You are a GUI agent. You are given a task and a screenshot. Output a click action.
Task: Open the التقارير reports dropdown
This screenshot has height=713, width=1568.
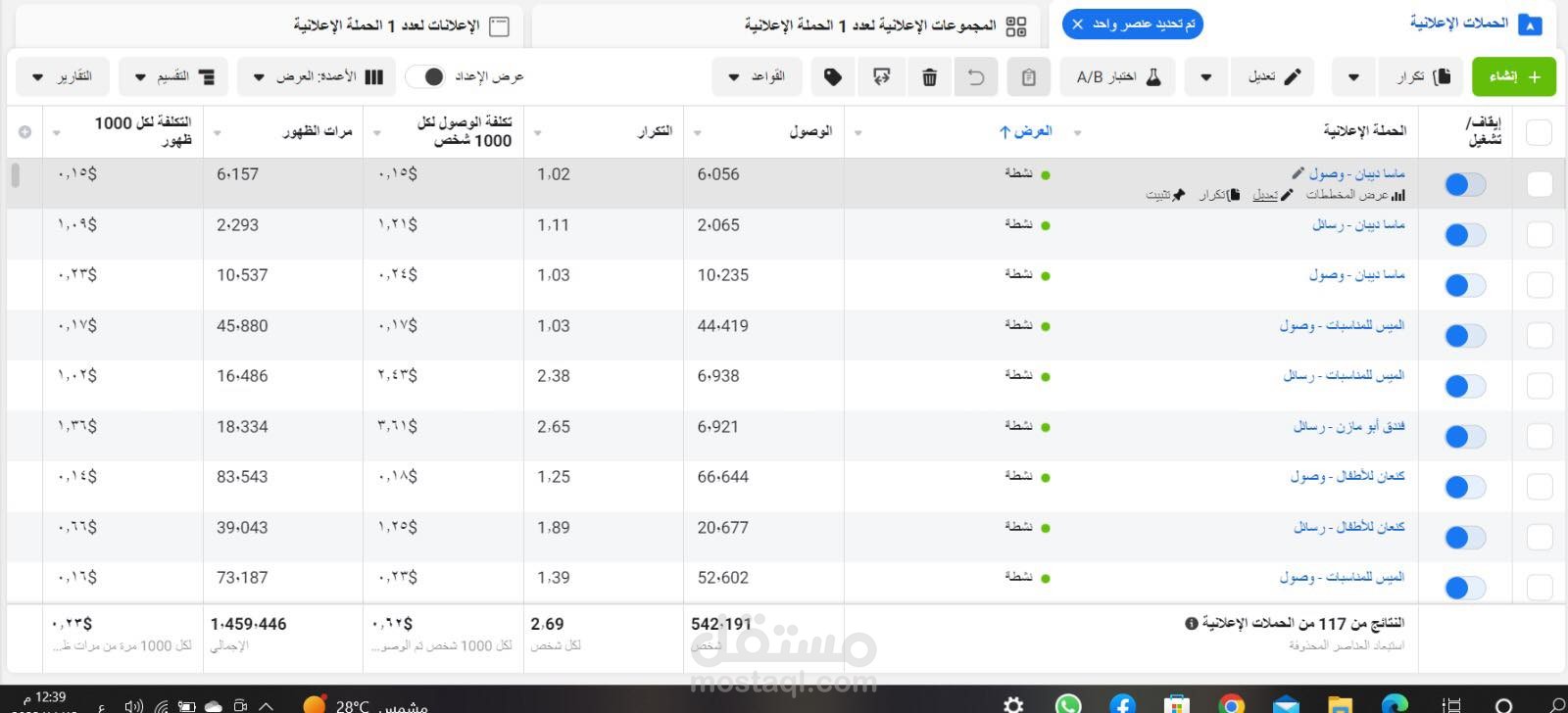point(63,76)
